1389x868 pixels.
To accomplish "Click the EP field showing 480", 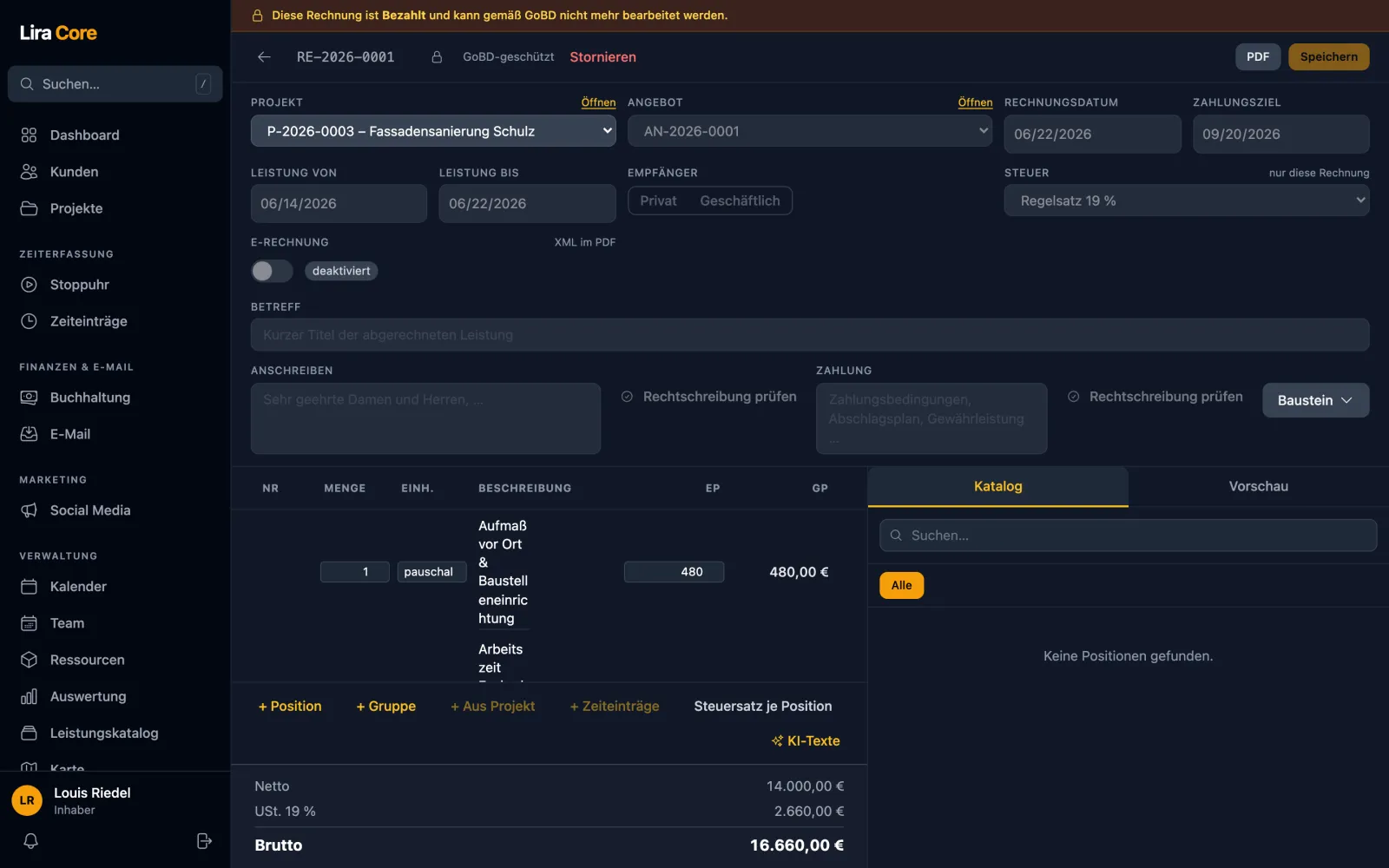I will 674,572.
